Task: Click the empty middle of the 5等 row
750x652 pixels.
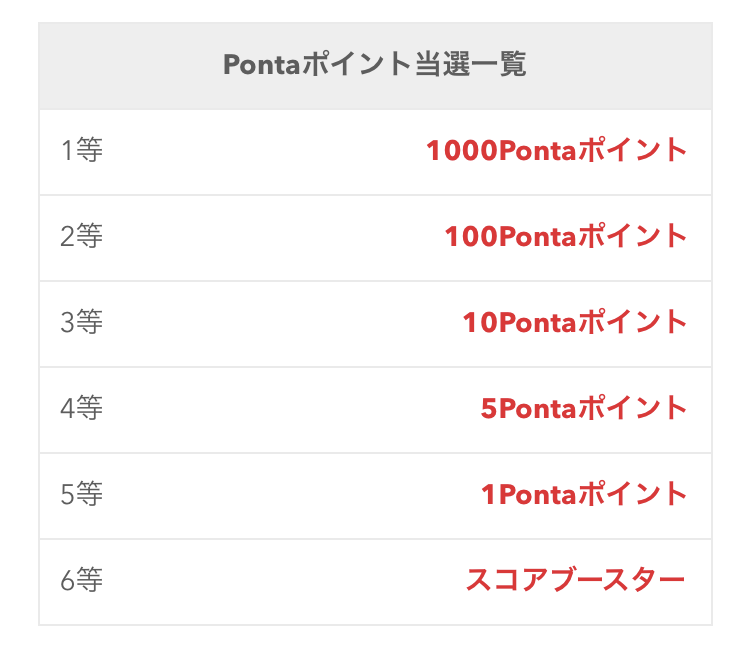Action: (x=292, y=496)
